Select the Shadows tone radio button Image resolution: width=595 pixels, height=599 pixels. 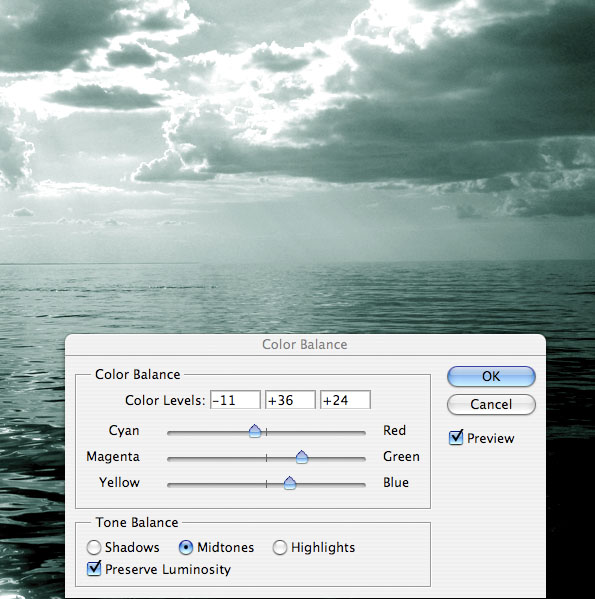94,547
